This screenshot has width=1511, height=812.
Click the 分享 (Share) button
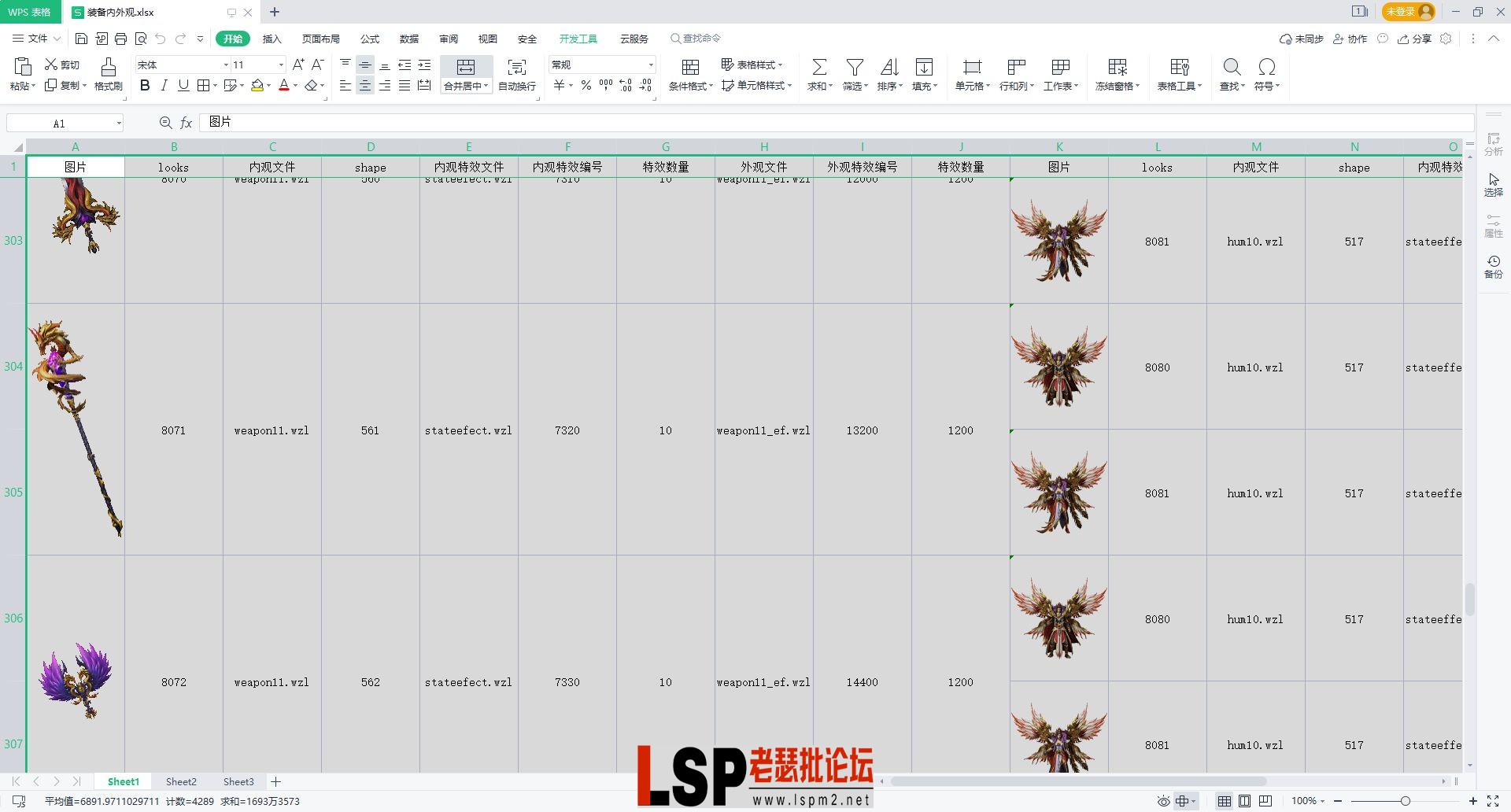1414,39
